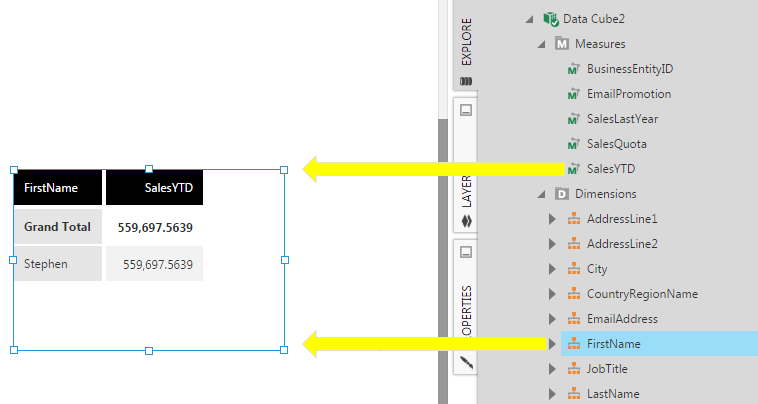
Task: Click the EmailAddress hierarchy icon
Action: pyautogui.click(x=574, y=319)
